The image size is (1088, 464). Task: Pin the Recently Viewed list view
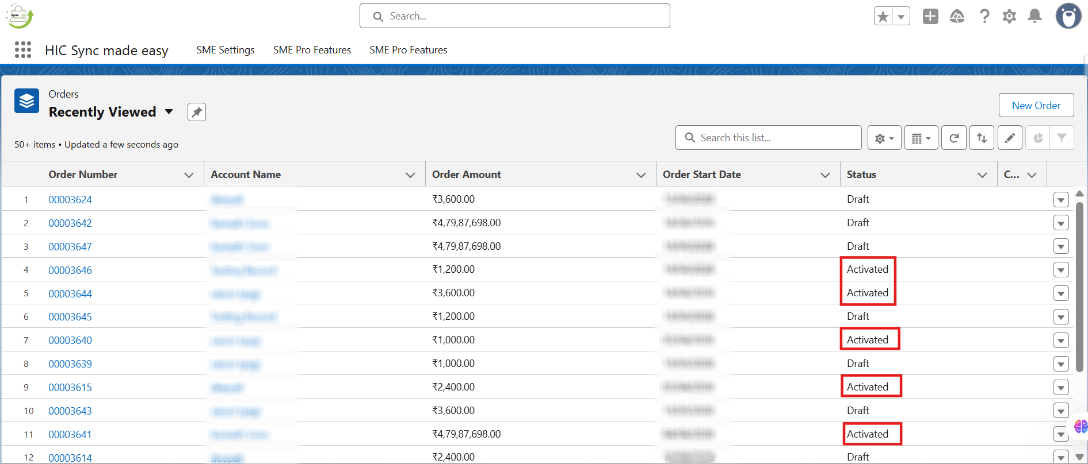[196, 112]
